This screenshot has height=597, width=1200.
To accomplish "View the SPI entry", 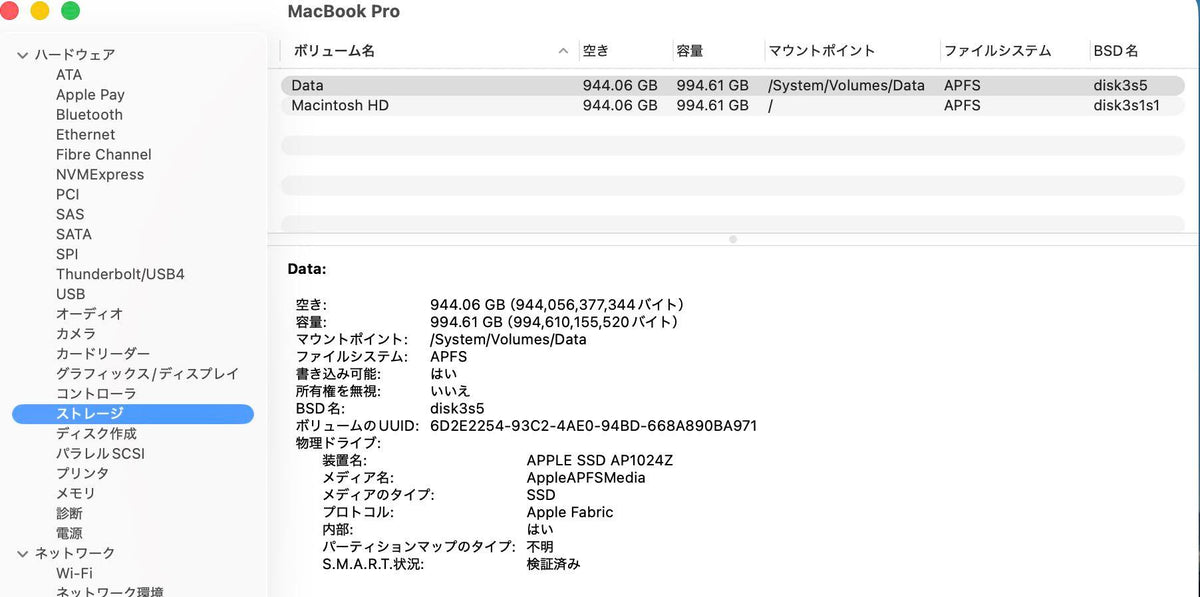I will click(x=67, y=254).
